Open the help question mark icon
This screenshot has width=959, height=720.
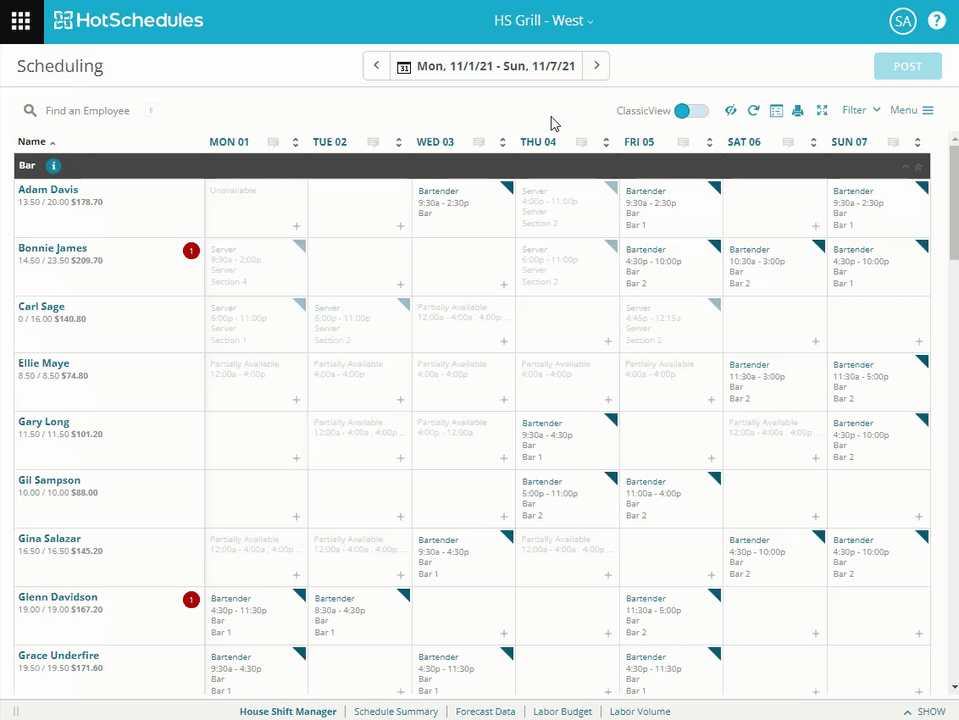[x=936, y=21]
